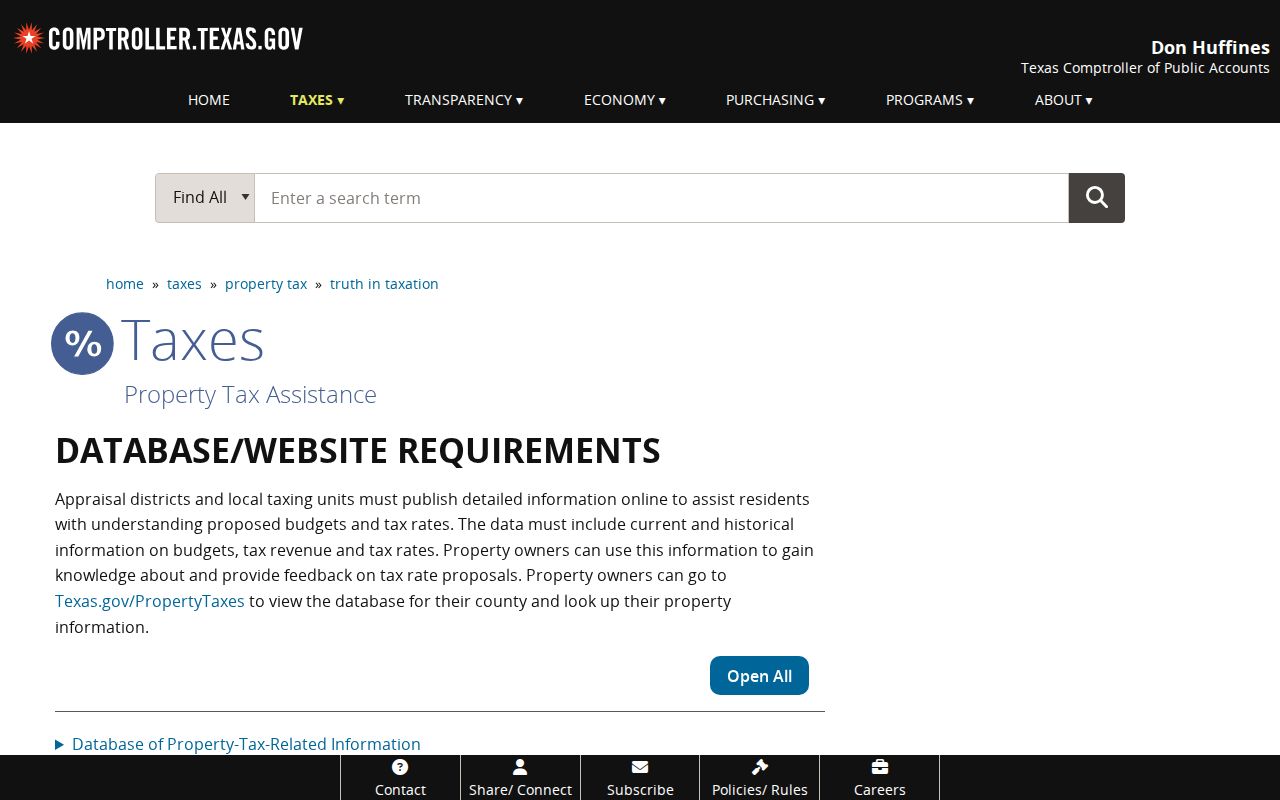Expand the About navigation menu

click(1064, 100)
